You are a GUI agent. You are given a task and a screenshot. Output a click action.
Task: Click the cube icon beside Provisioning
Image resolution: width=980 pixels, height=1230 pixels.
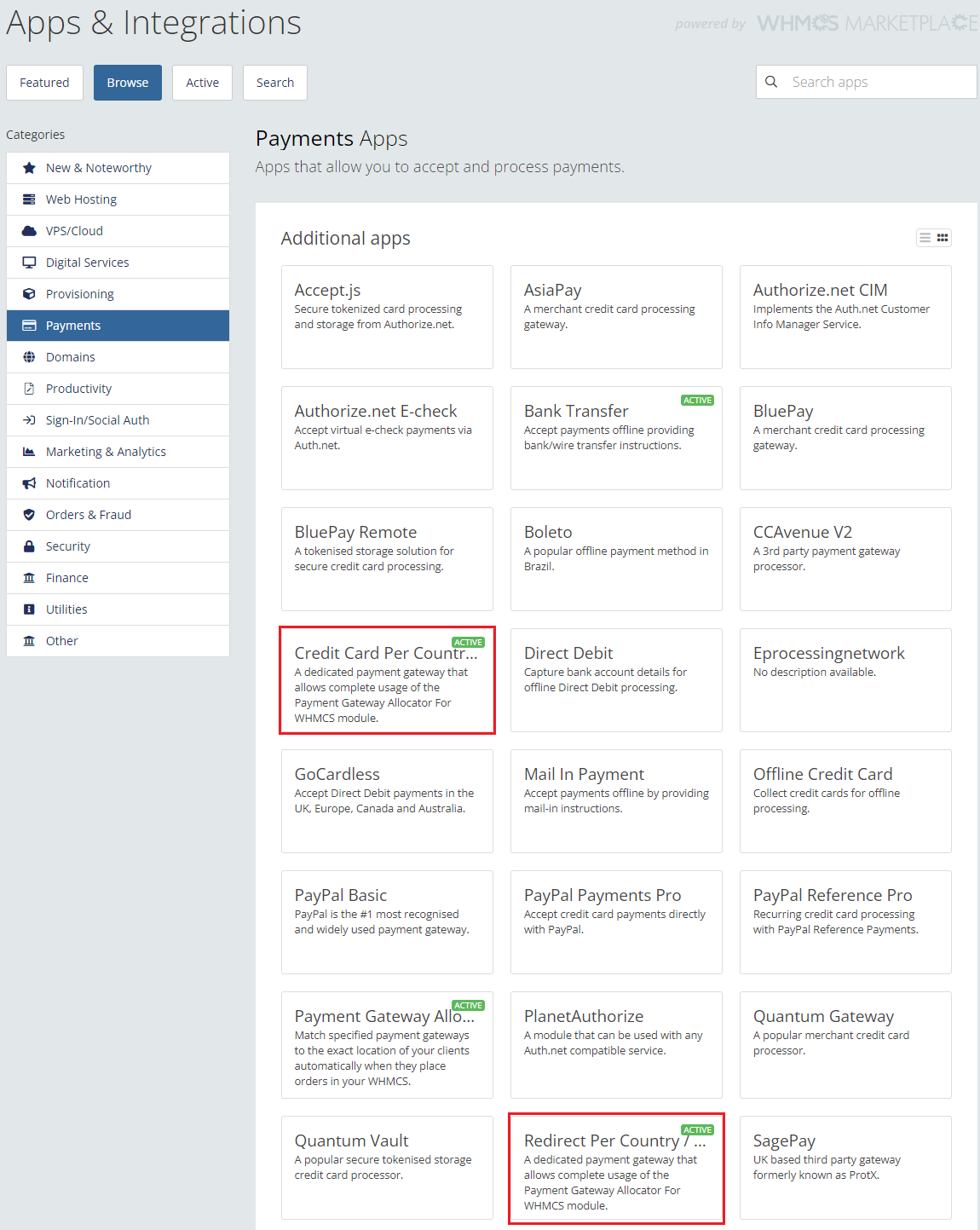click(x=29, y=294)
